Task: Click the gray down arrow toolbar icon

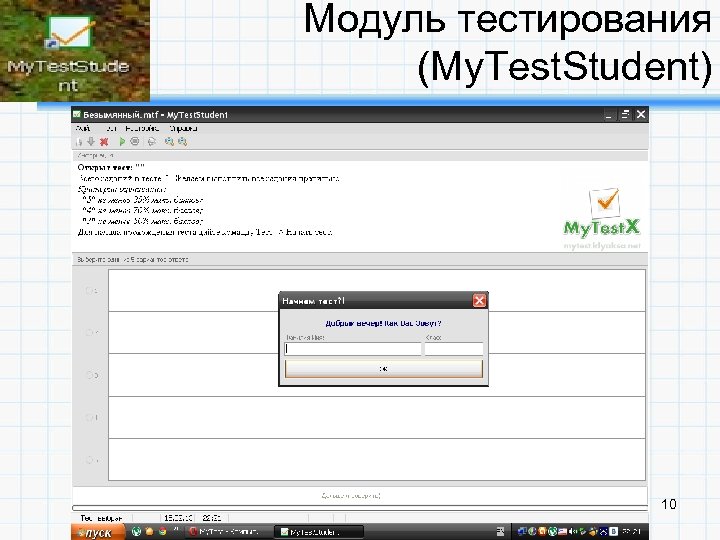Action: [91, 142]
